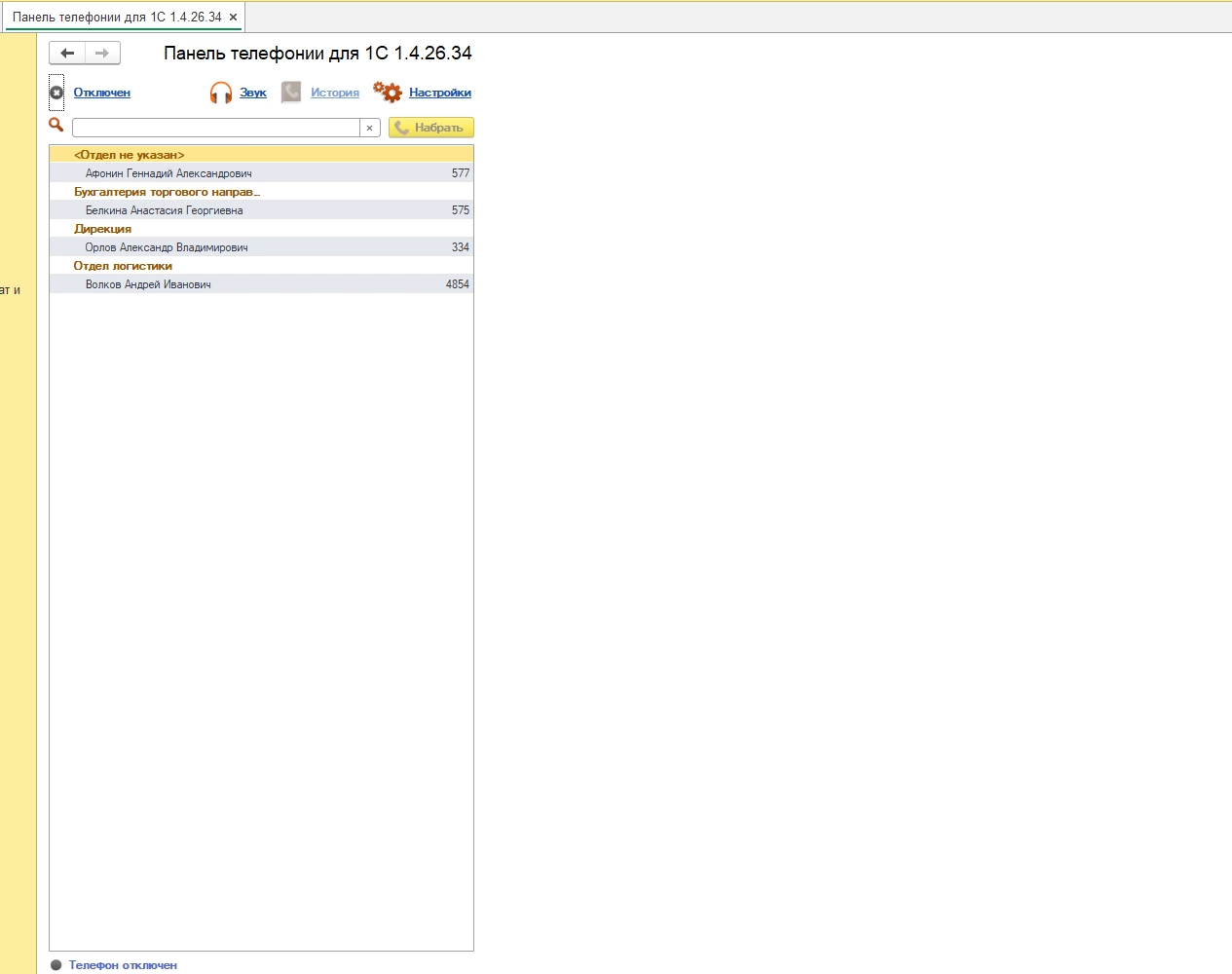Select contact Орлов Александр Владимирович
This screenshot has width=1232, height=974.
(261, 247)
